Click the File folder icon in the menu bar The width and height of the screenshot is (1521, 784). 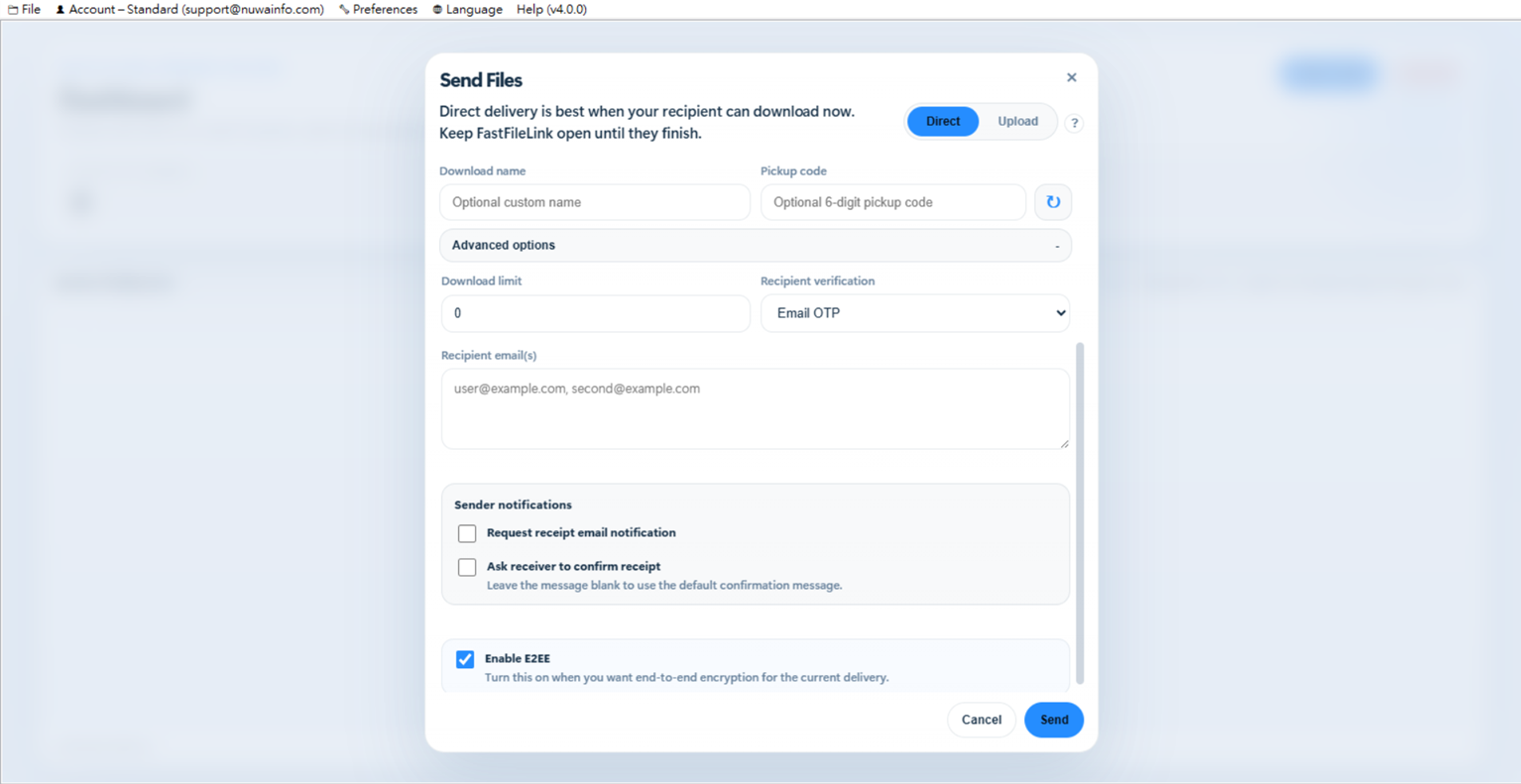coord(13,10)
